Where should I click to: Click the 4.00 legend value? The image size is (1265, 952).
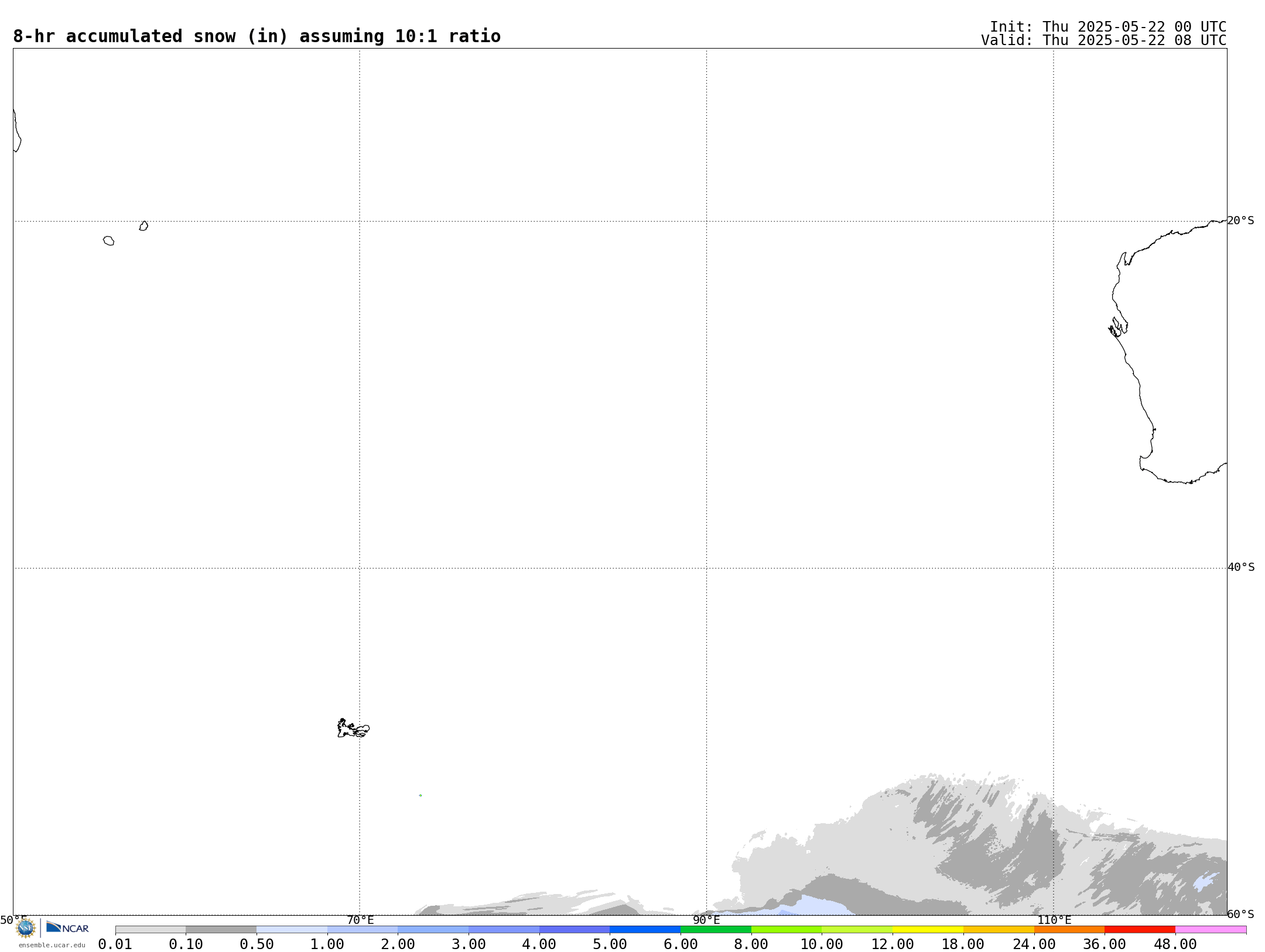(x=539, y=944)
